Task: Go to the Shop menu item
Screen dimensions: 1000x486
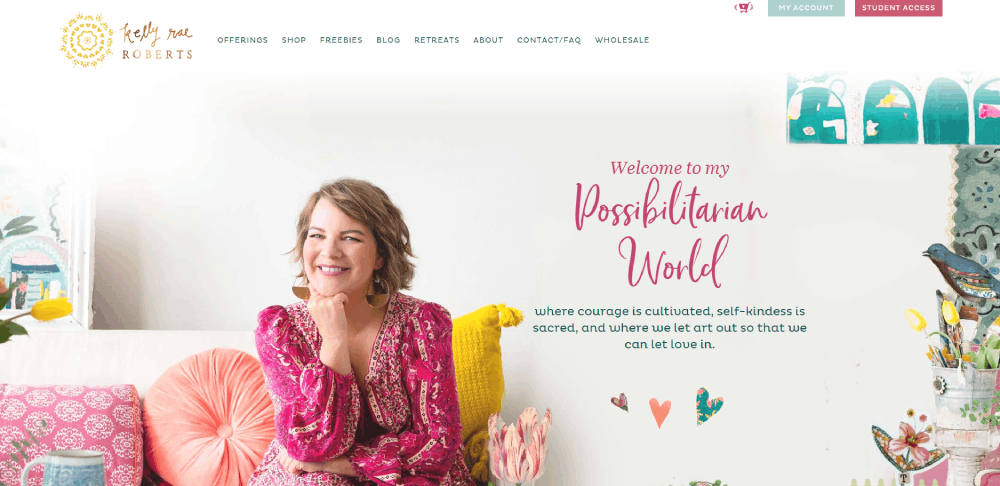Action: coord(294,40)
